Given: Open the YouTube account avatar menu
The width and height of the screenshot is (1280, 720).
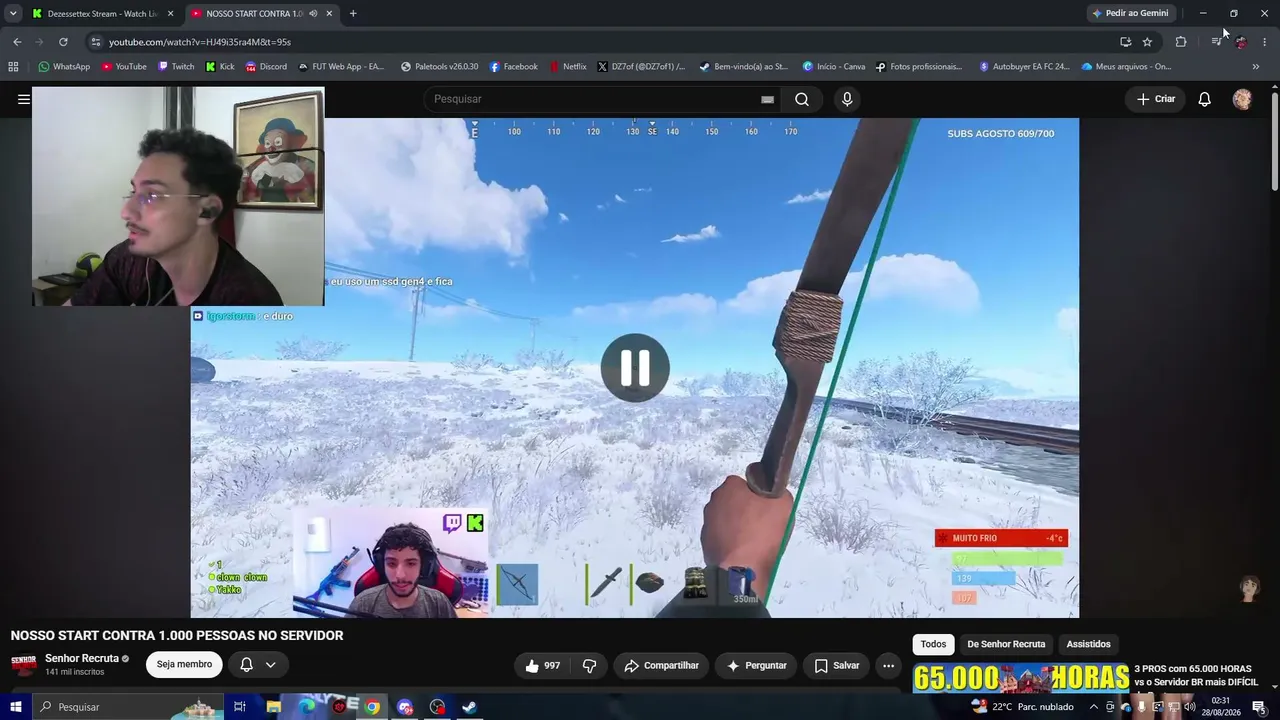Looking at the screenshot, I should click(1242, 99).
